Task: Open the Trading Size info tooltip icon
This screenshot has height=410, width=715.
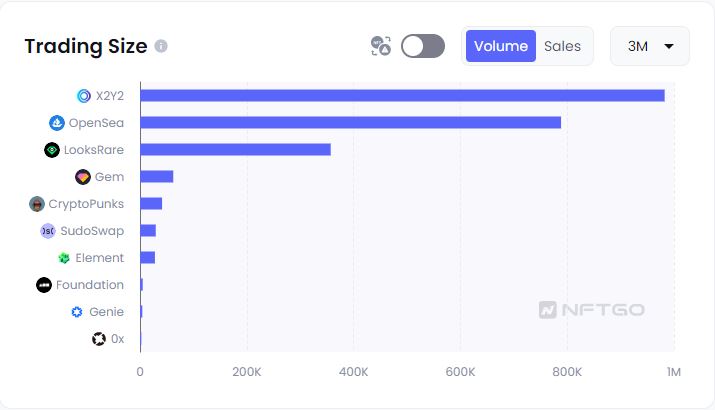Action: 162,46
